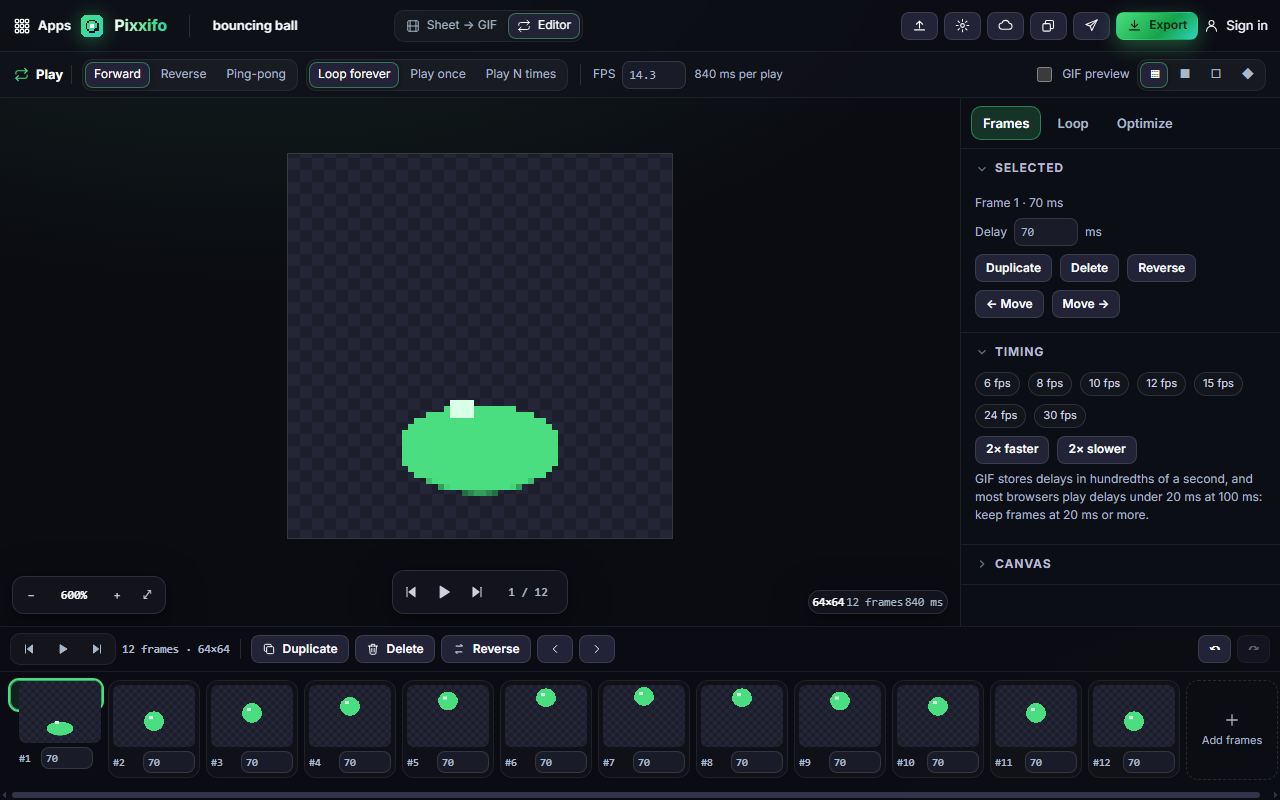This screenshot has height=800, width=1280.
Task: Open the Apps grid launcher
Action: pyautogui.click(x=42, y=26)
